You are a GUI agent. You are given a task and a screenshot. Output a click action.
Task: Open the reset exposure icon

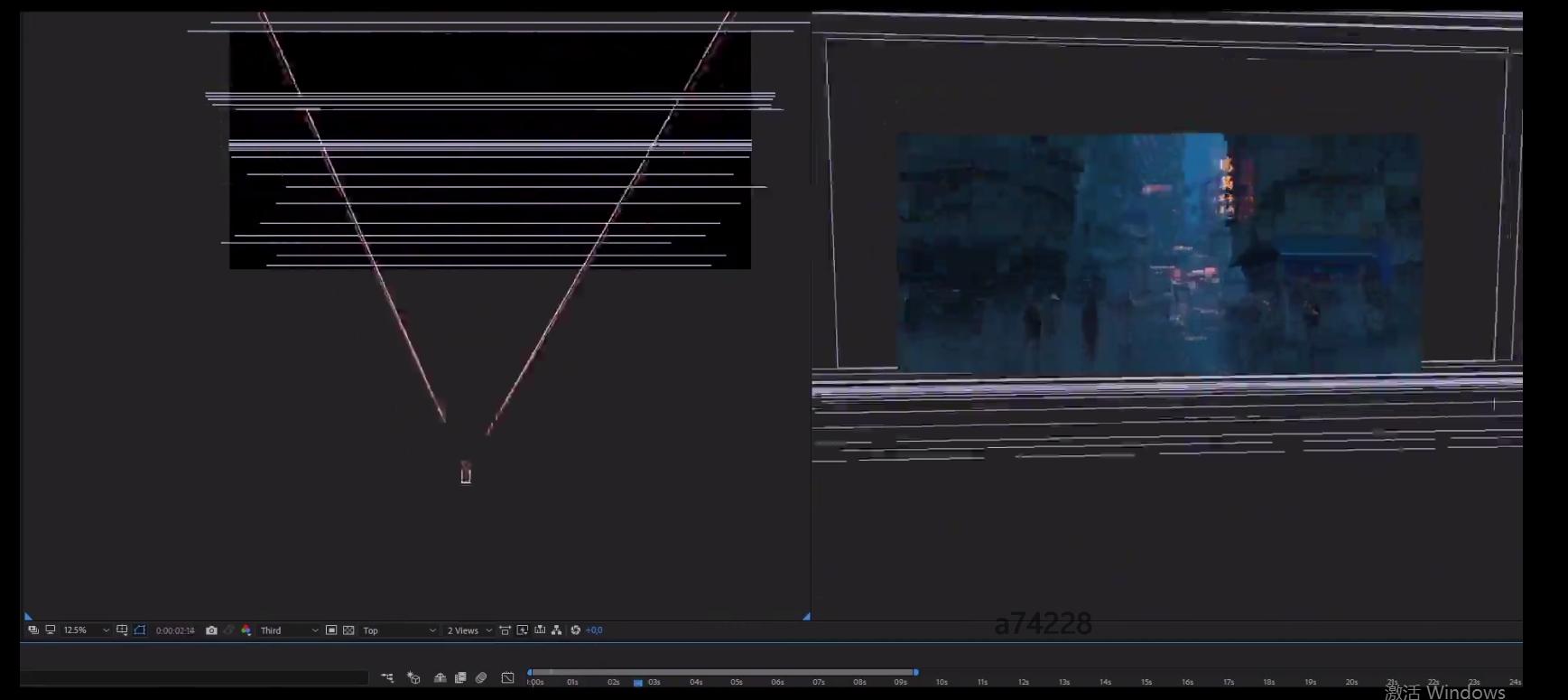pos(575,630)
